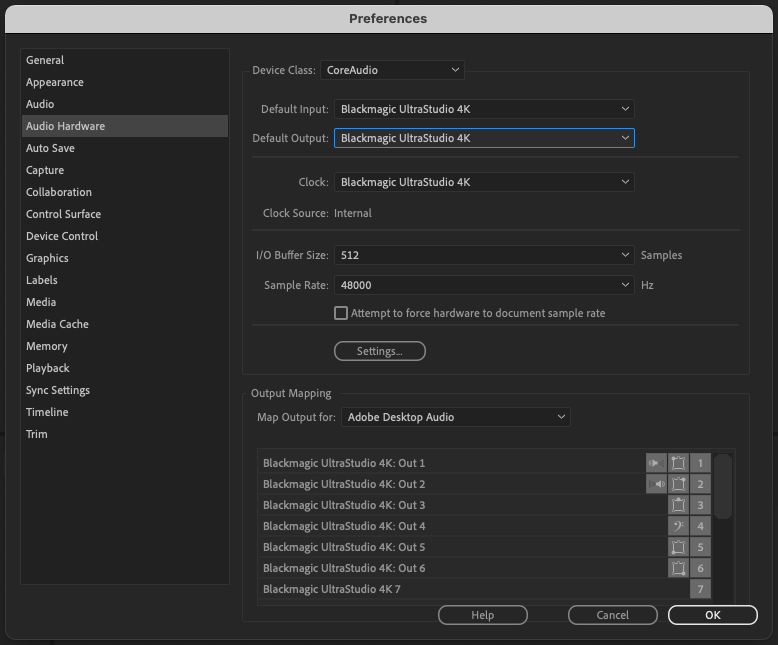Click channel number 2 box

click(x=700, y=484)
